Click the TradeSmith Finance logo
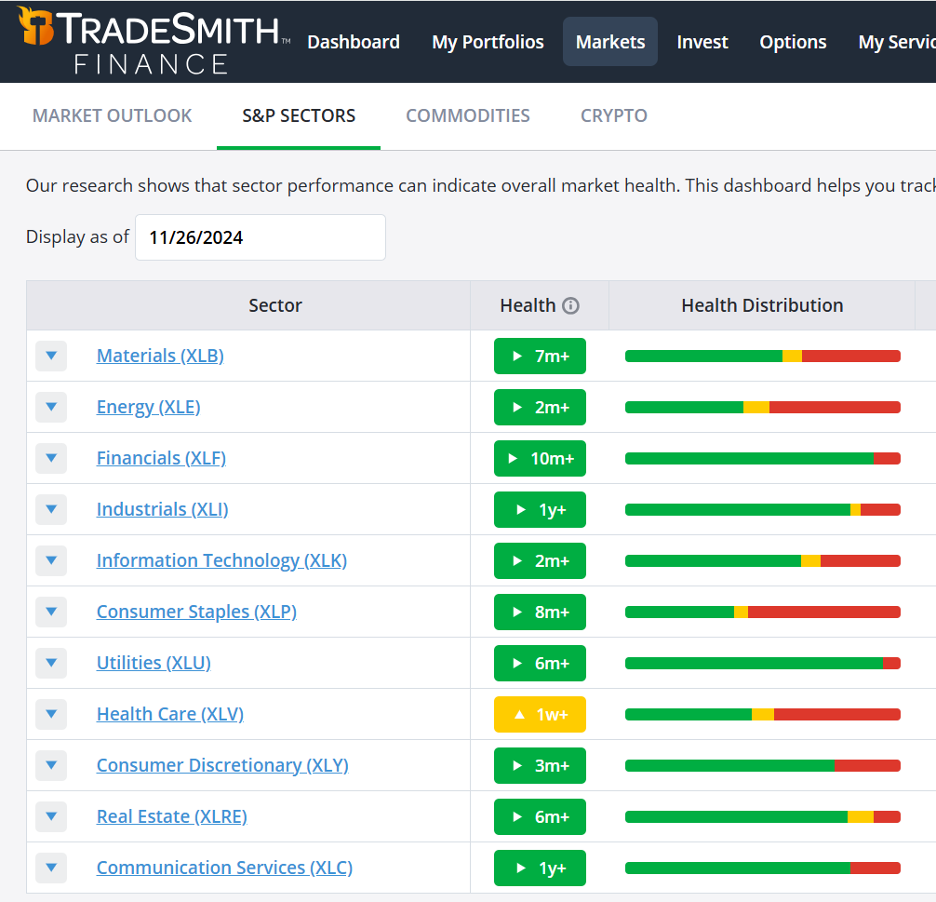The width and height of the screenshot is (936, 902). [x=154, y=41]
